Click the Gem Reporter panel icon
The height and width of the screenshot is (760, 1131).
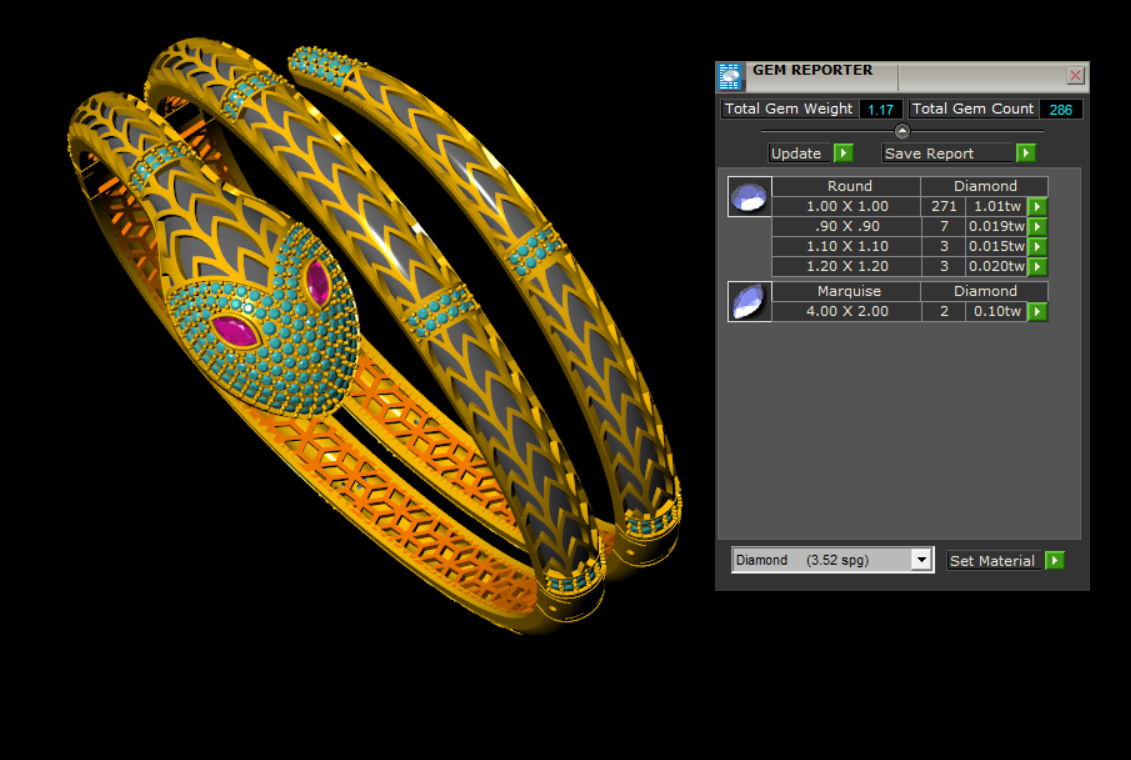pos(731,77)
